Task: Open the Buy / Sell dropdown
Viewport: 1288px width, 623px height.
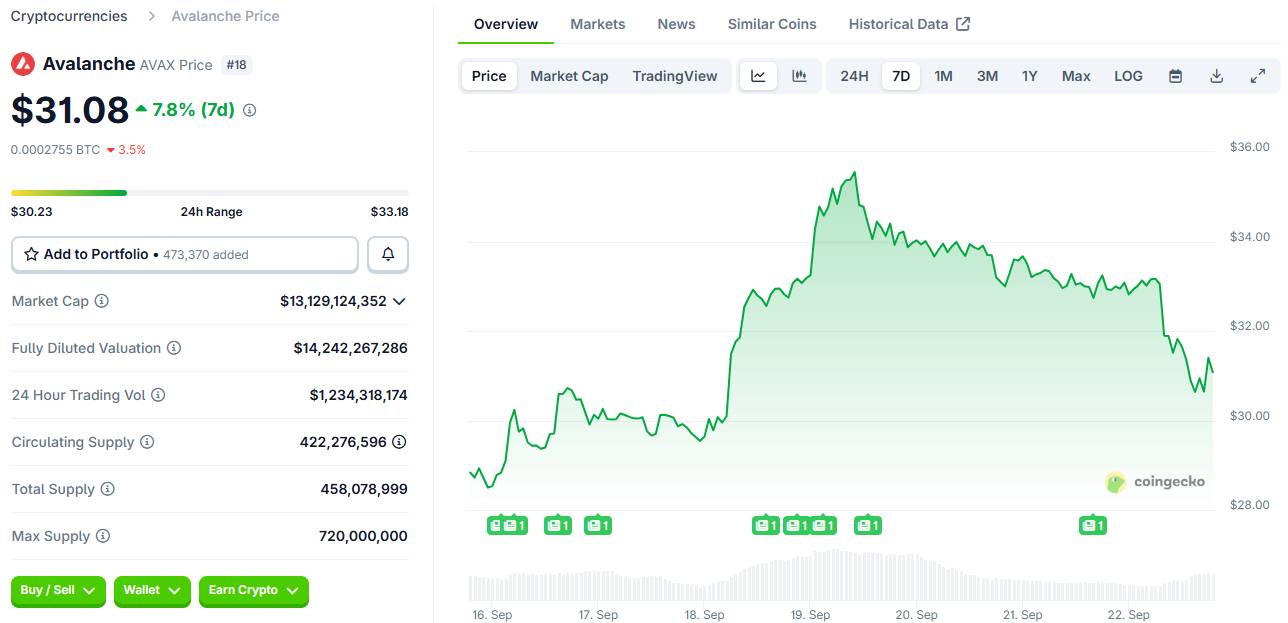Action: 59,591
